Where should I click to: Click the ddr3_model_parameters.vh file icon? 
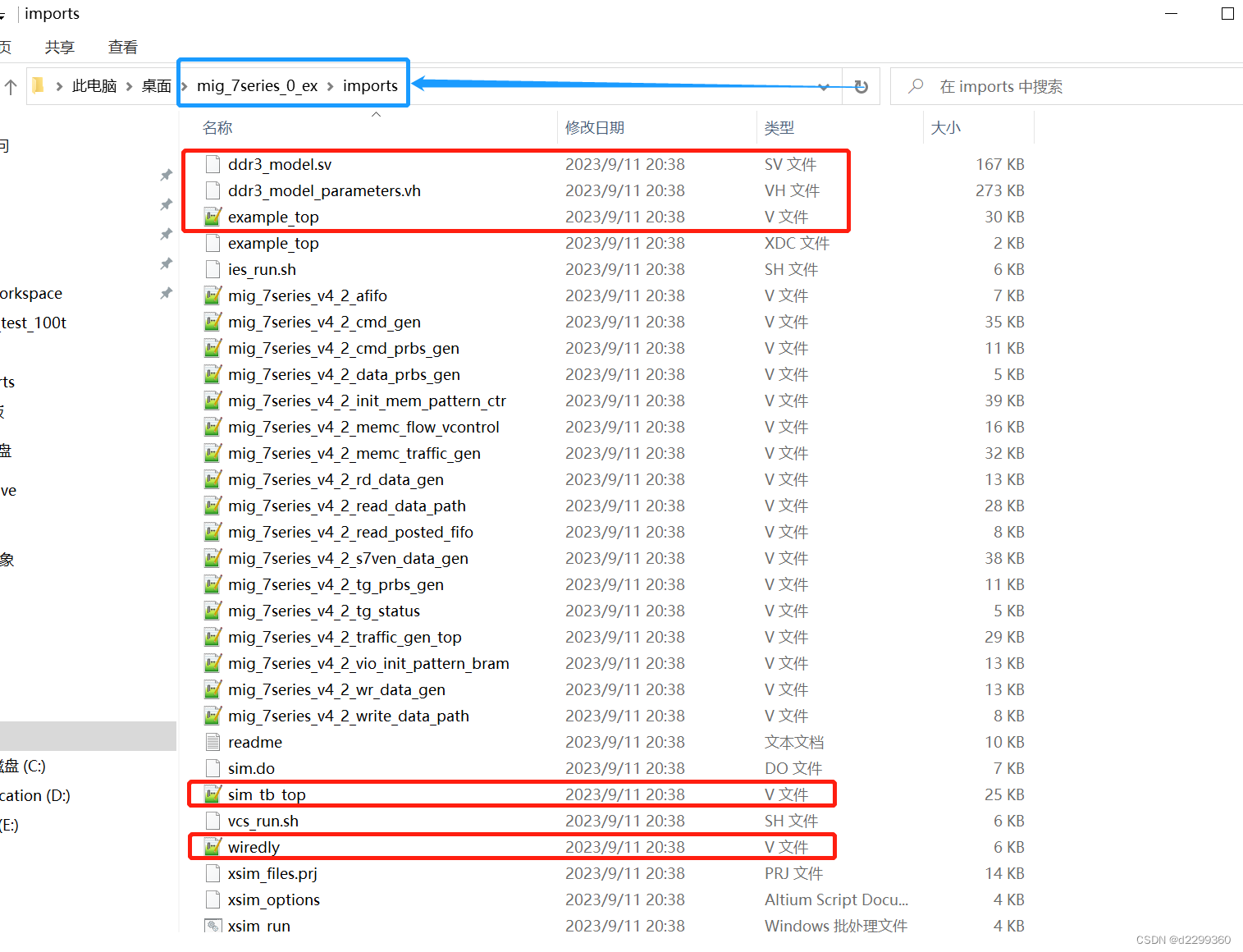(x=212, y=190)
